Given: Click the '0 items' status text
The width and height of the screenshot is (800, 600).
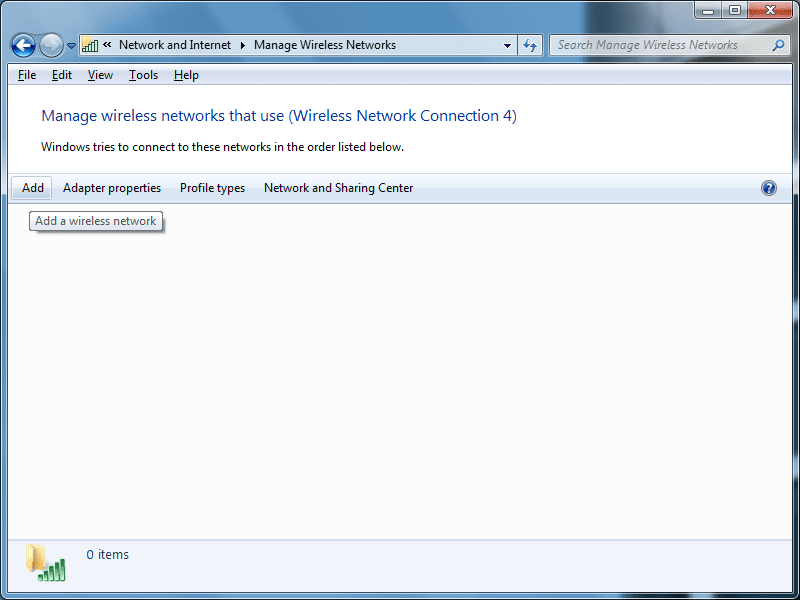Looking at the screenshot, I should coord(108,555).
